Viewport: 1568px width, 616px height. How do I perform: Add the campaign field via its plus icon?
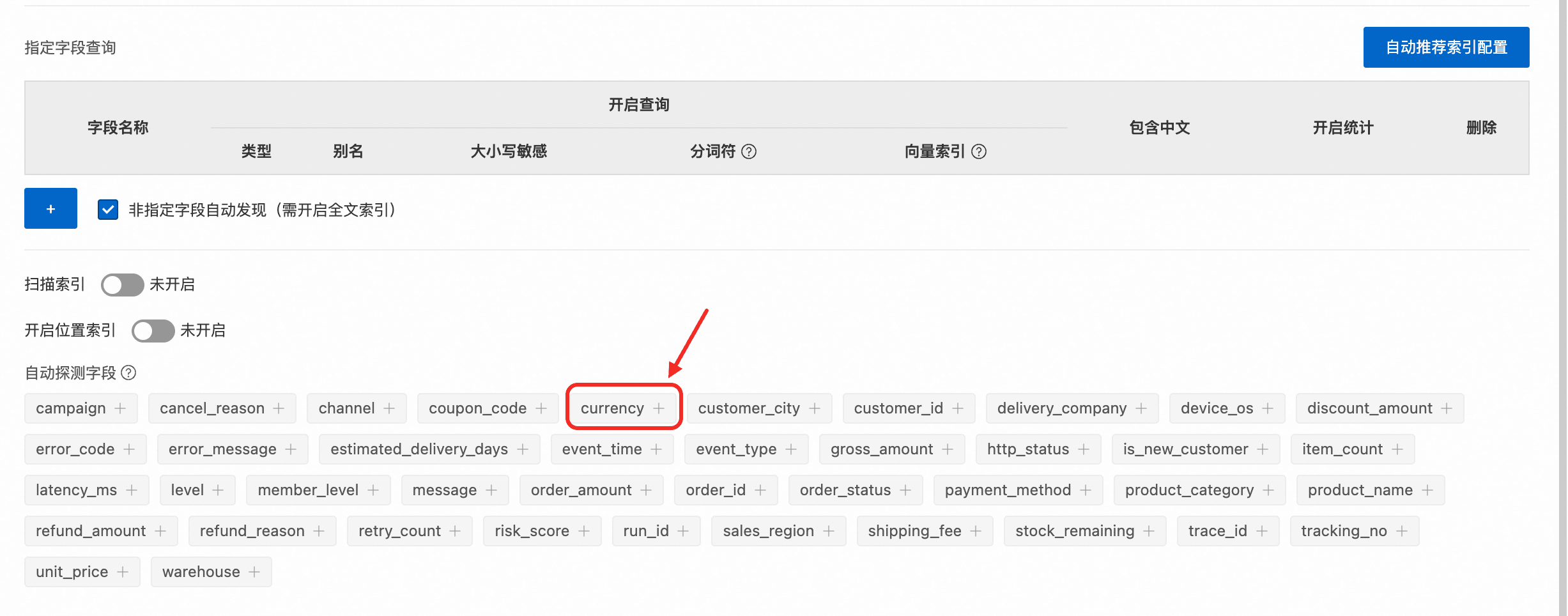(120, 408)
